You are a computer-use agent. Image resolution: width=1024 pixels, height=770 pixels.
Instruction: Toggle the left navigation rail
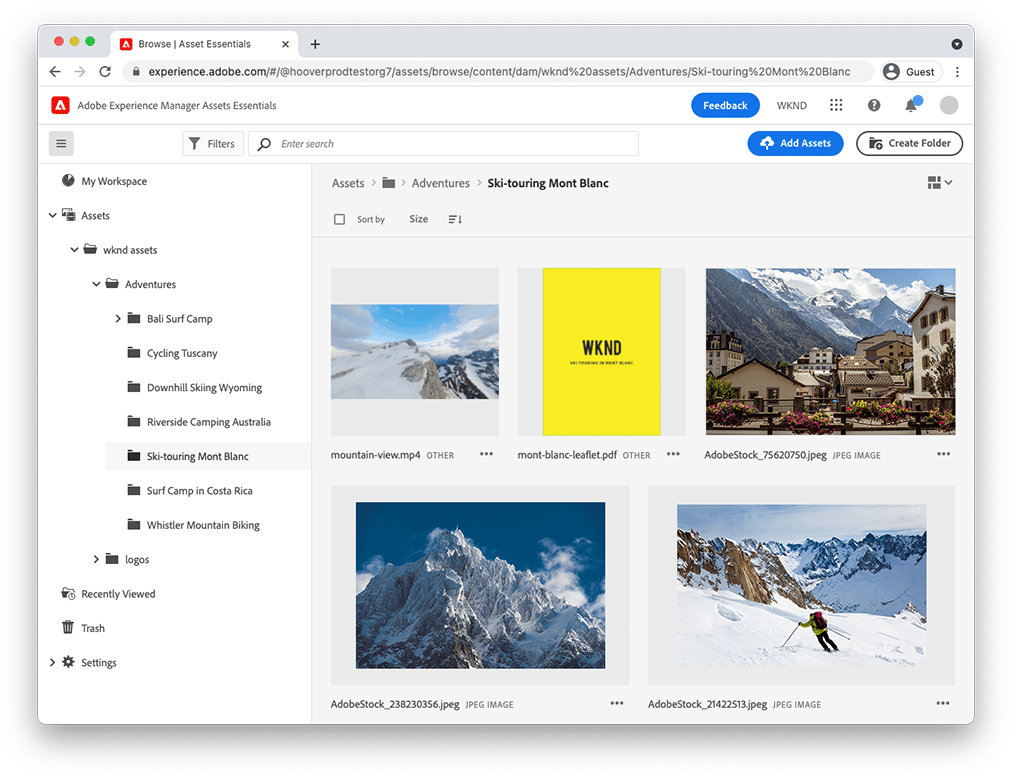(61, 143)
